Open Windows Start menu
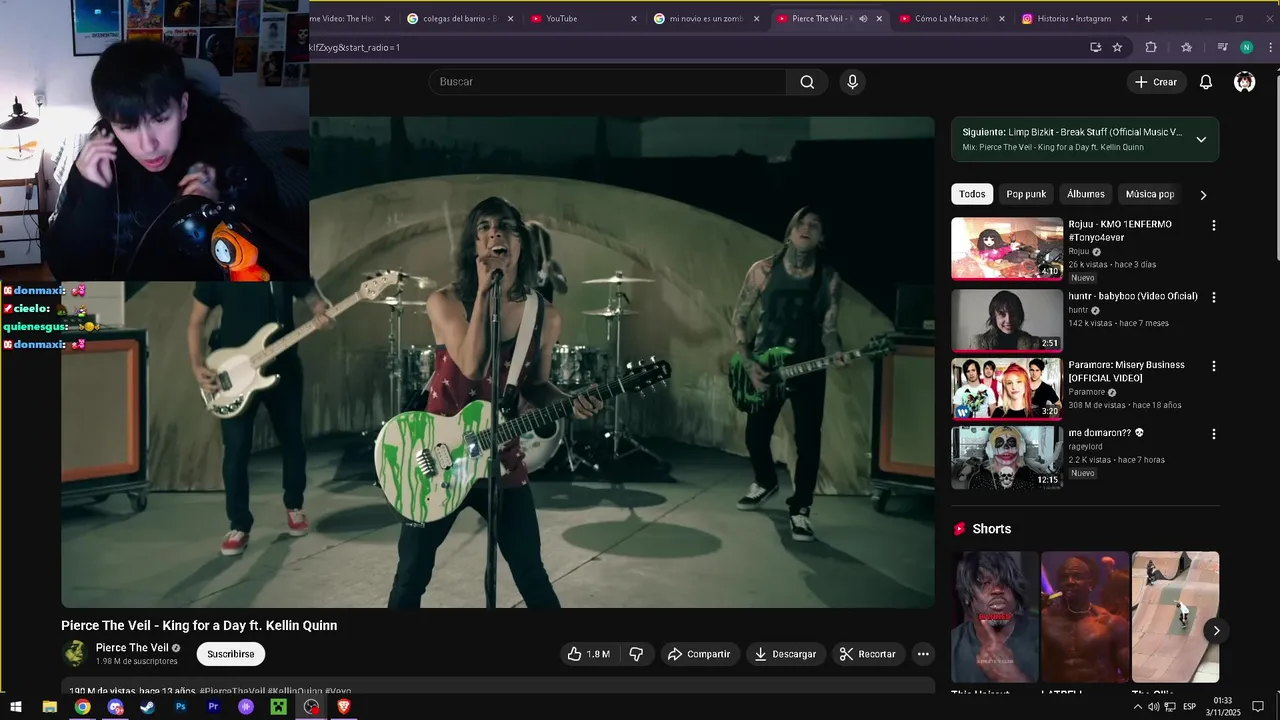Image resolution: width=1280 pixels, height=720 pixels. (x=16, y=707)
